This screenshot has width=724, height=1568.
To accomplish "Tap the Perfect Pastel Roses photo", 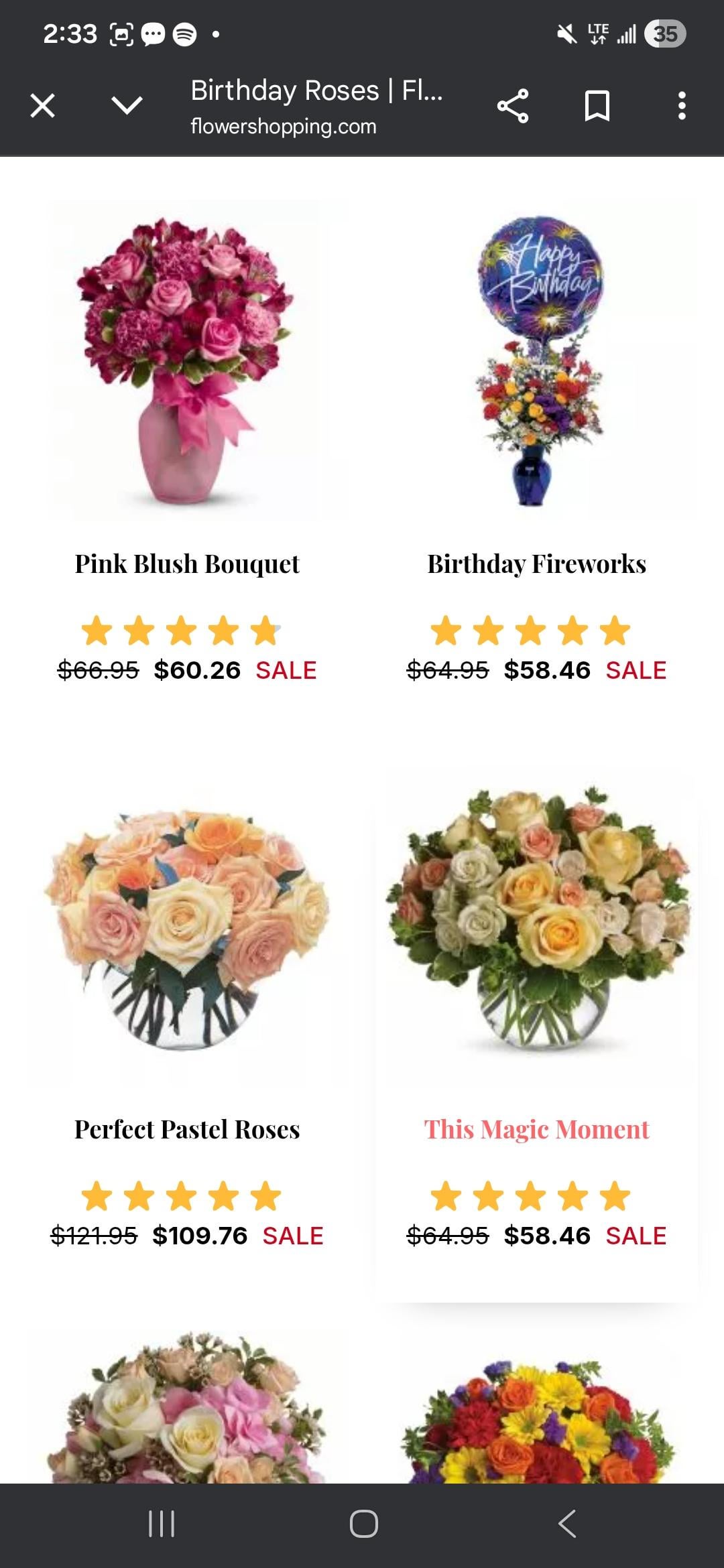I will pos(187,928).
